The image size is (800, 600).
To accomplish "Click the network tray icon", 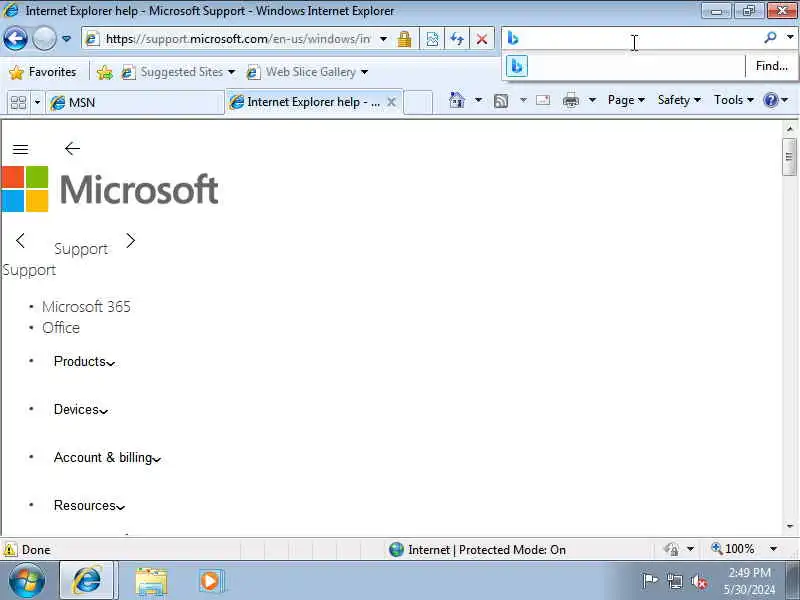I will click(x=674, y=581).
